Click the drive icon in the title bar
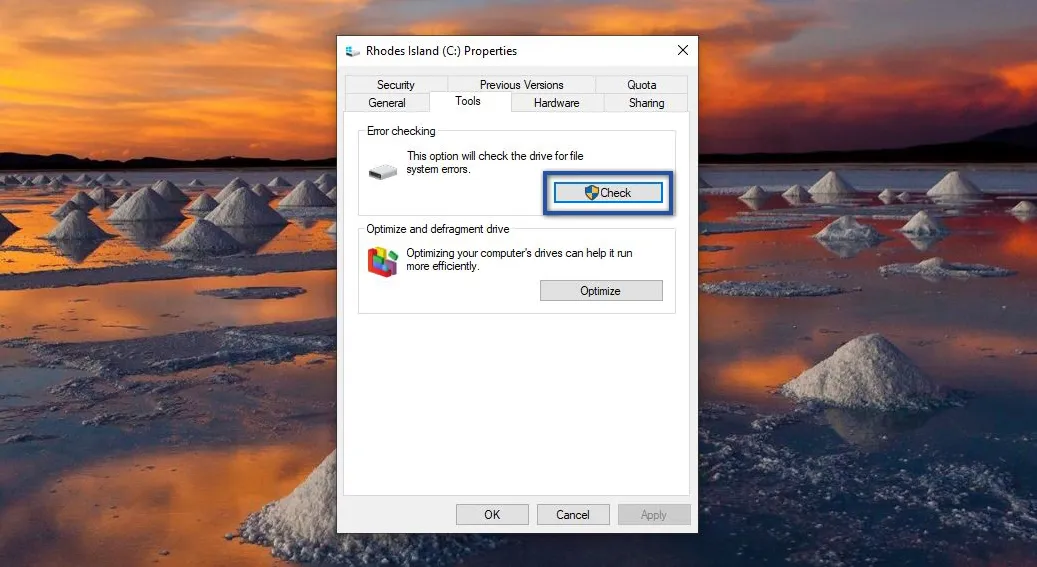The height and width of the screenshot is (567, 1037). [353, 51]
